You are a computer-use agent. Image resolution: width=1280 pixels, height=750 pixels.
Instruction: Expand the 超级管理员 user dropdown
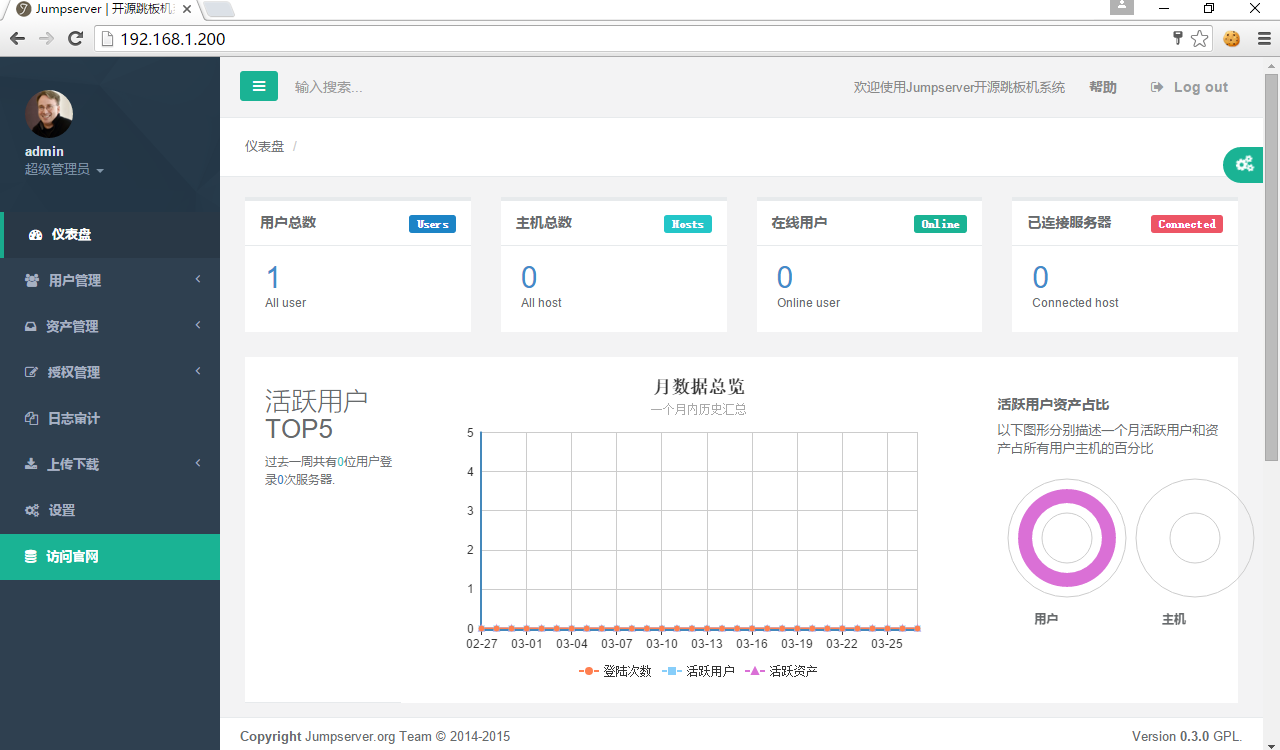(x=64, y=170)
